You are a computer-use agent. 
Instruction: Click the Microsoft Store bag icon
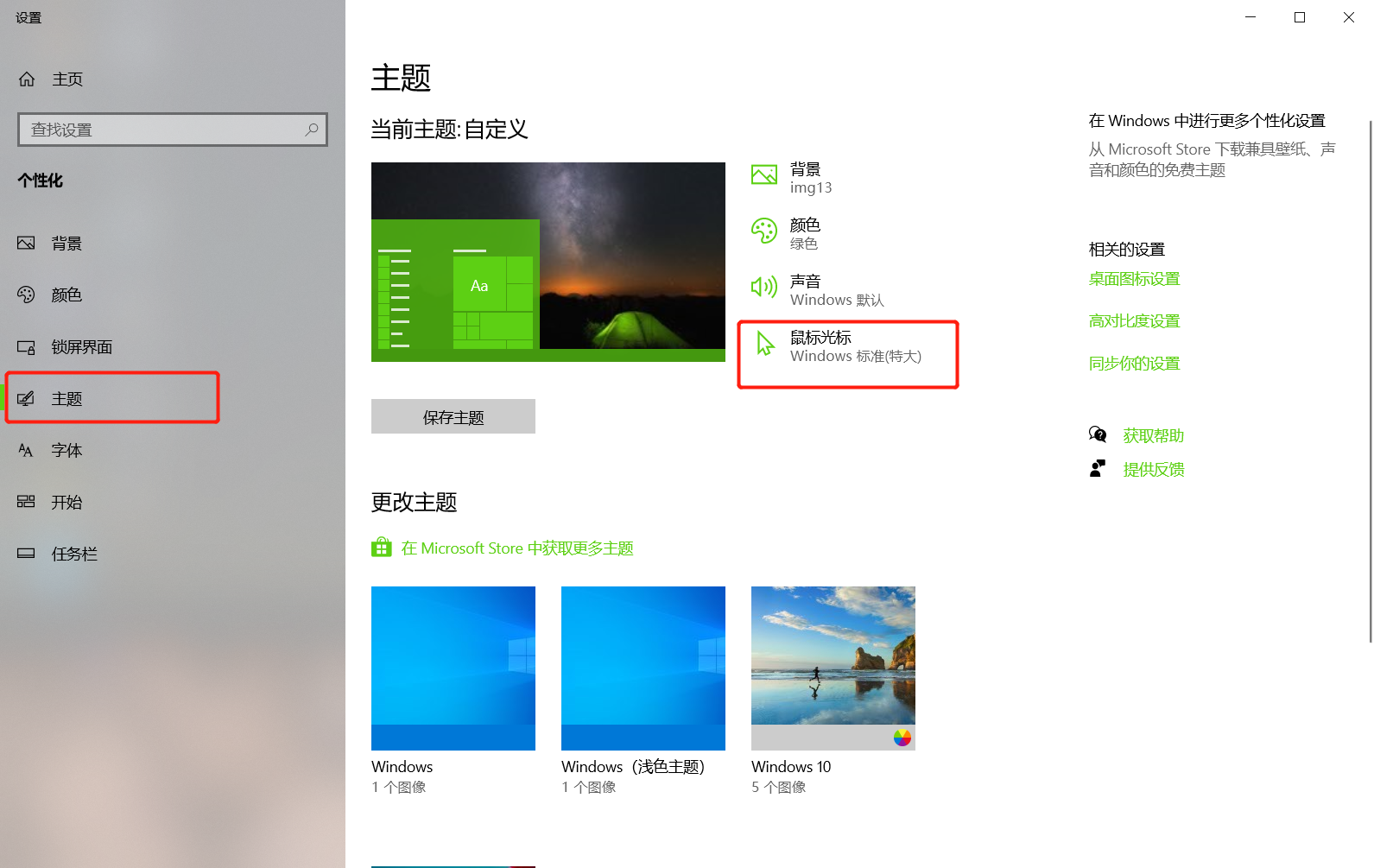pos(382,548)
